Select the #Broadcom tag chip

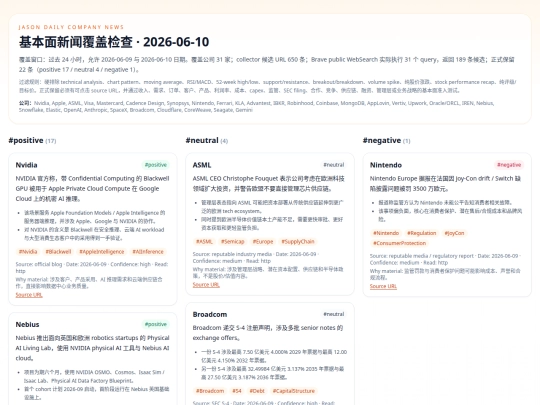pos(210,391)
